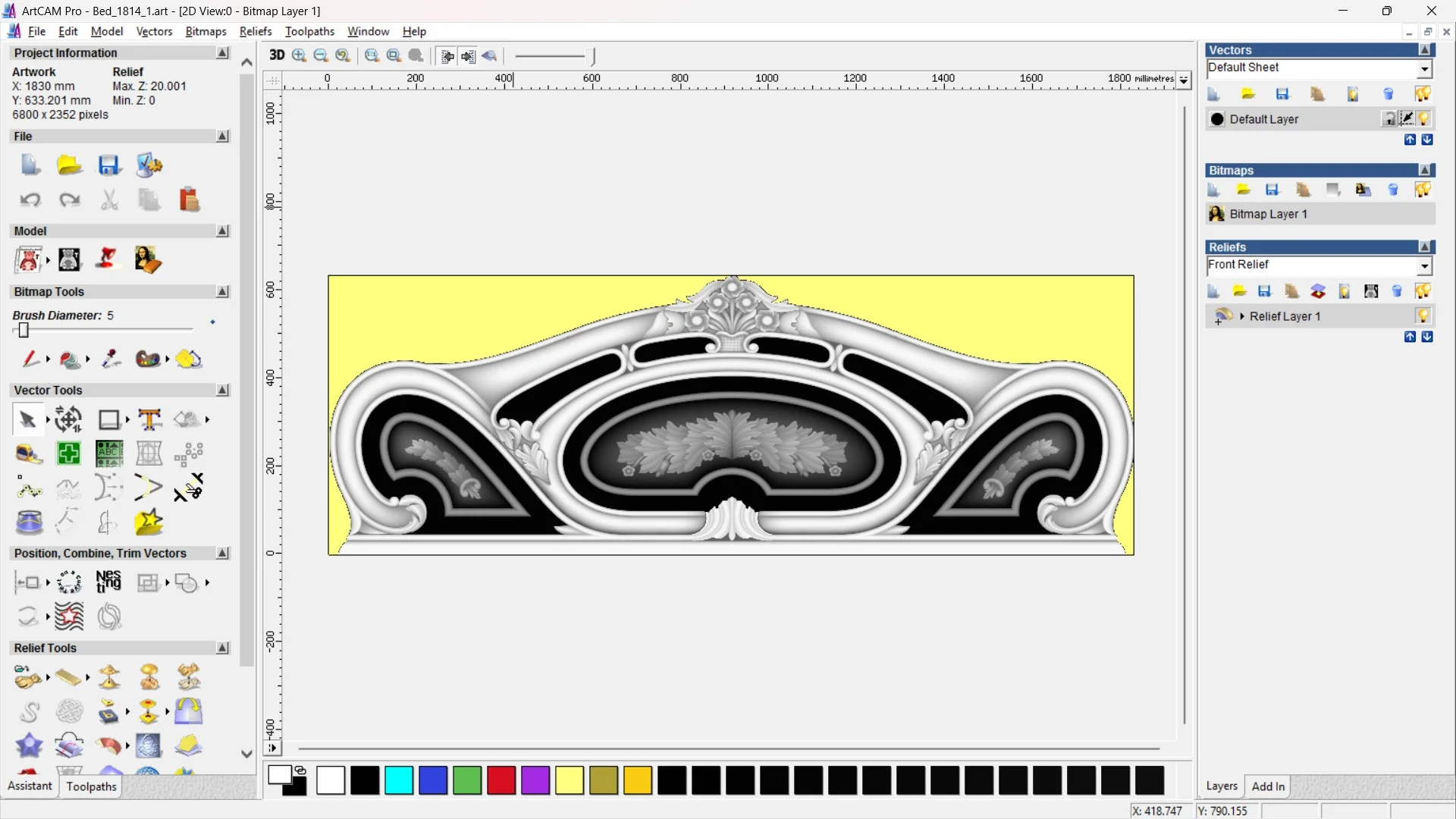This screenshot has width=1456, height=819.
Task: Select the cyan color swatch
Action: (398, 780)
